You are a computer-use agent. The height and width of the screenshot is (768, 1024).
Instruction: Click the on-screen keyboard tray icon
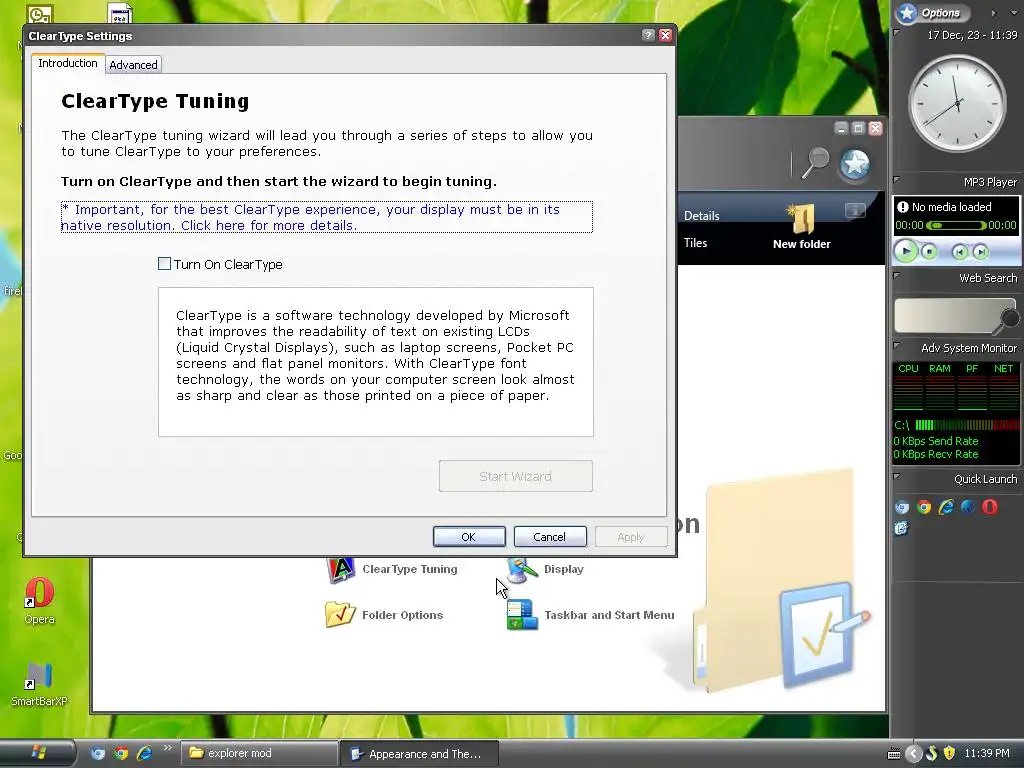894,754
